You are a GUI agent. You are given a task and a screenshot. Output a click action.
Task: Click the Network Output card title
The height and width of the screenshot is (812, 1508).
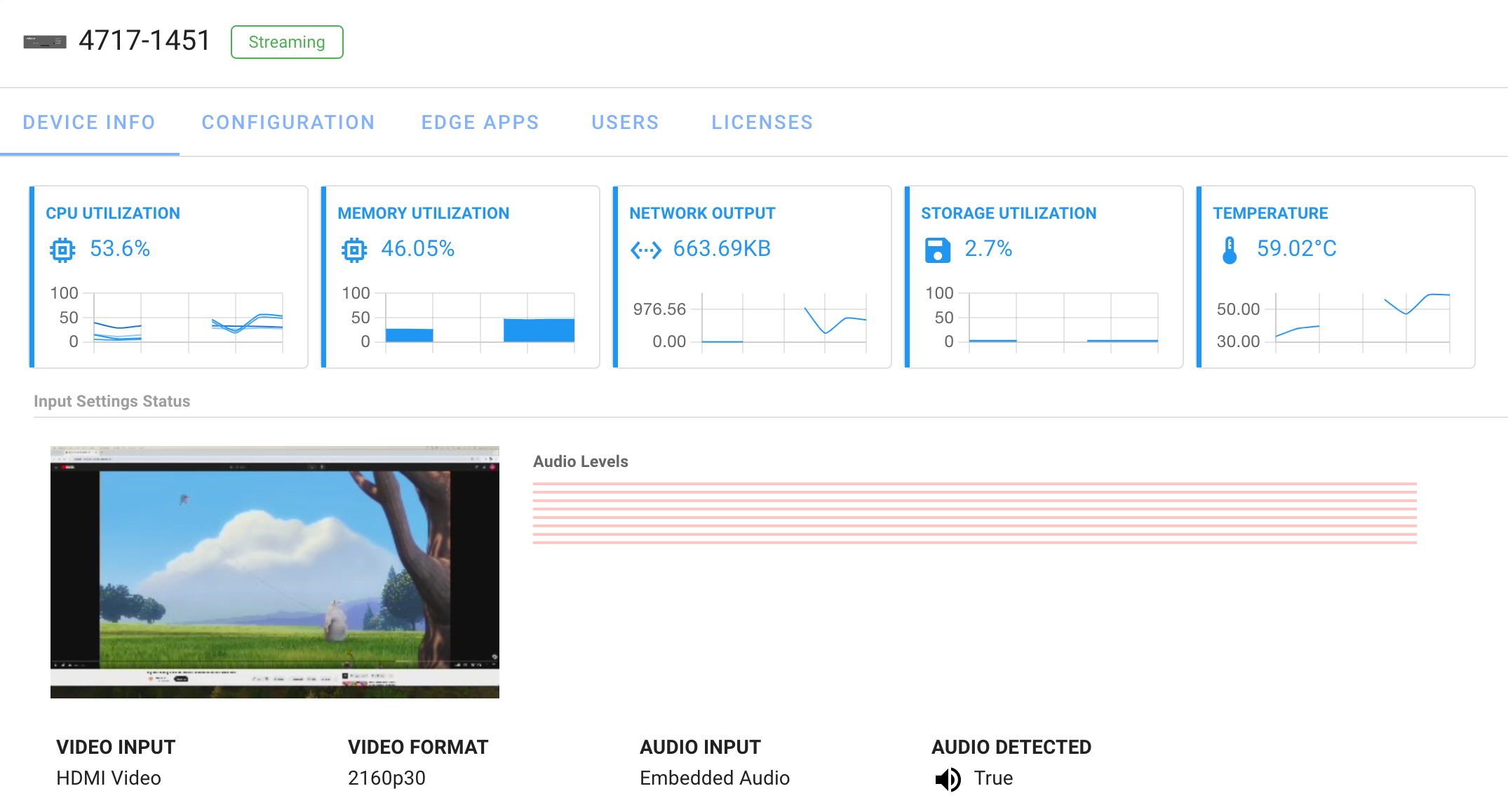tap(702, 213)
